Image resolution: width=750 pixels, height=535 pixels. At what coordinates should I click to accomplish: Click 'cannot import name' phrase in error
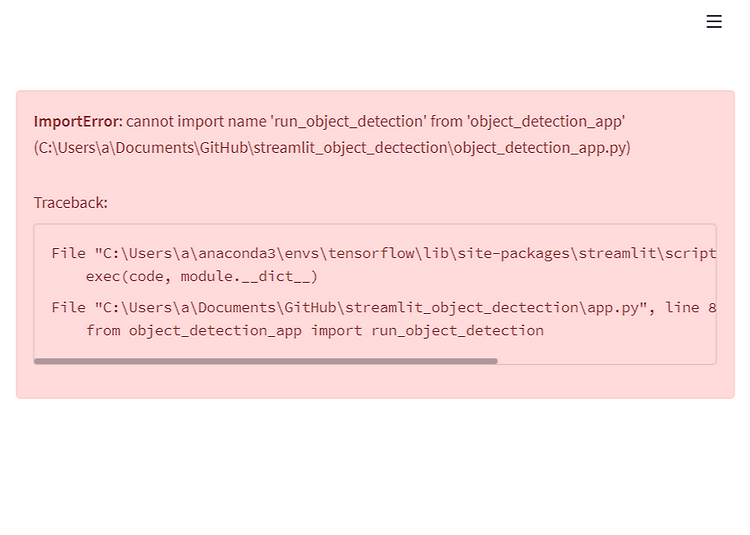[198, 121]
